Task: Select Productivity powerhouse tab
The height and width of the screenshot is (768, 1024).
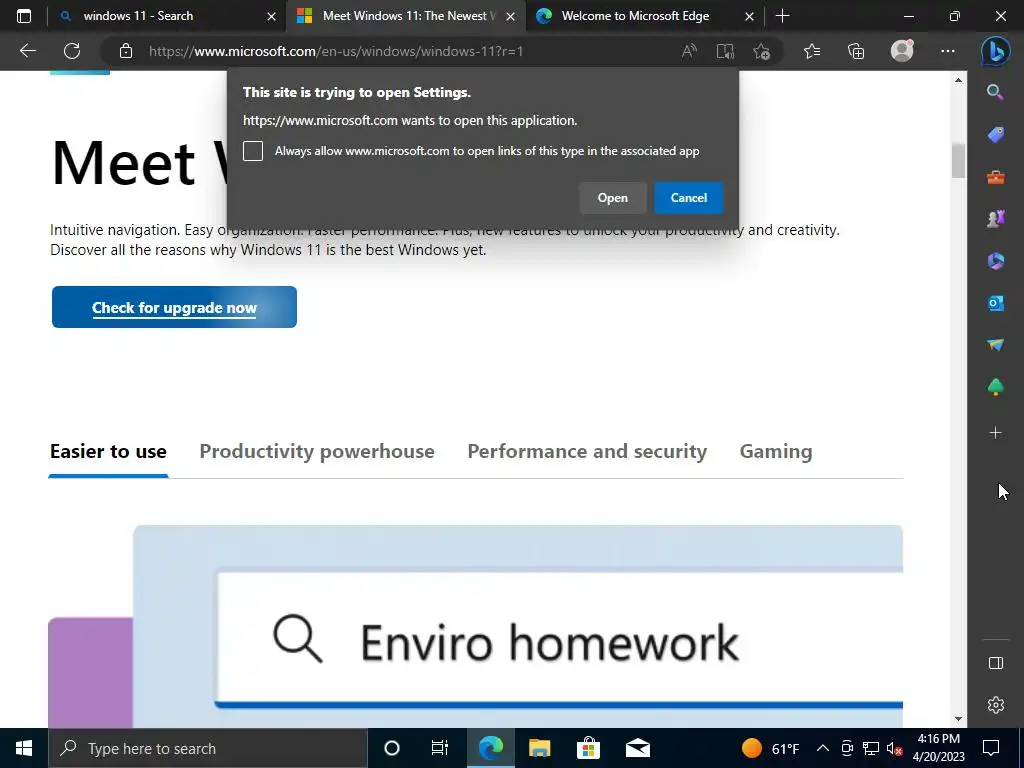Action: 317,451
